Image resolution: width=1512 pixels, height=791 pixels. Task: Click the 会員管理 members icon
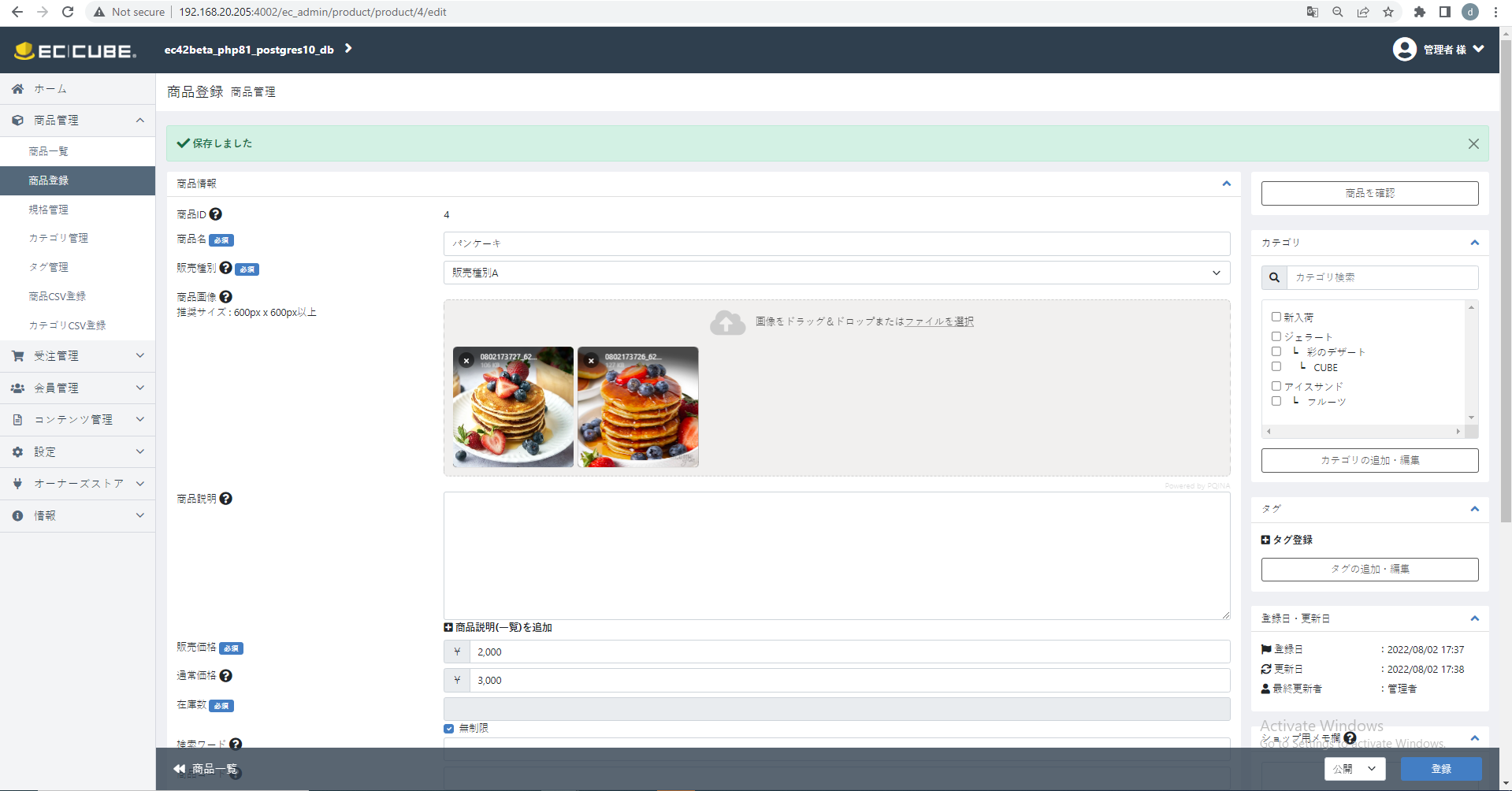(17, 388)
